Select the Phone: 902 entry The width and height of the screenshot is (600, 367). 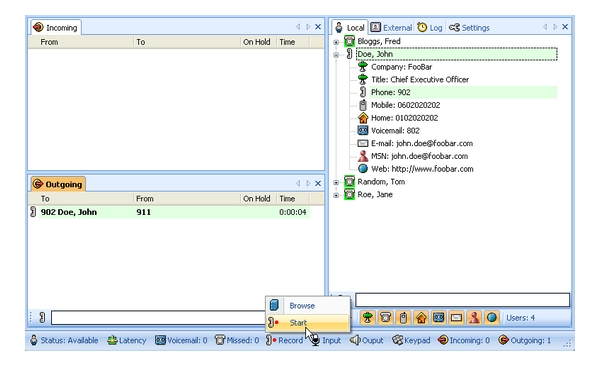[x=391, y=92]
